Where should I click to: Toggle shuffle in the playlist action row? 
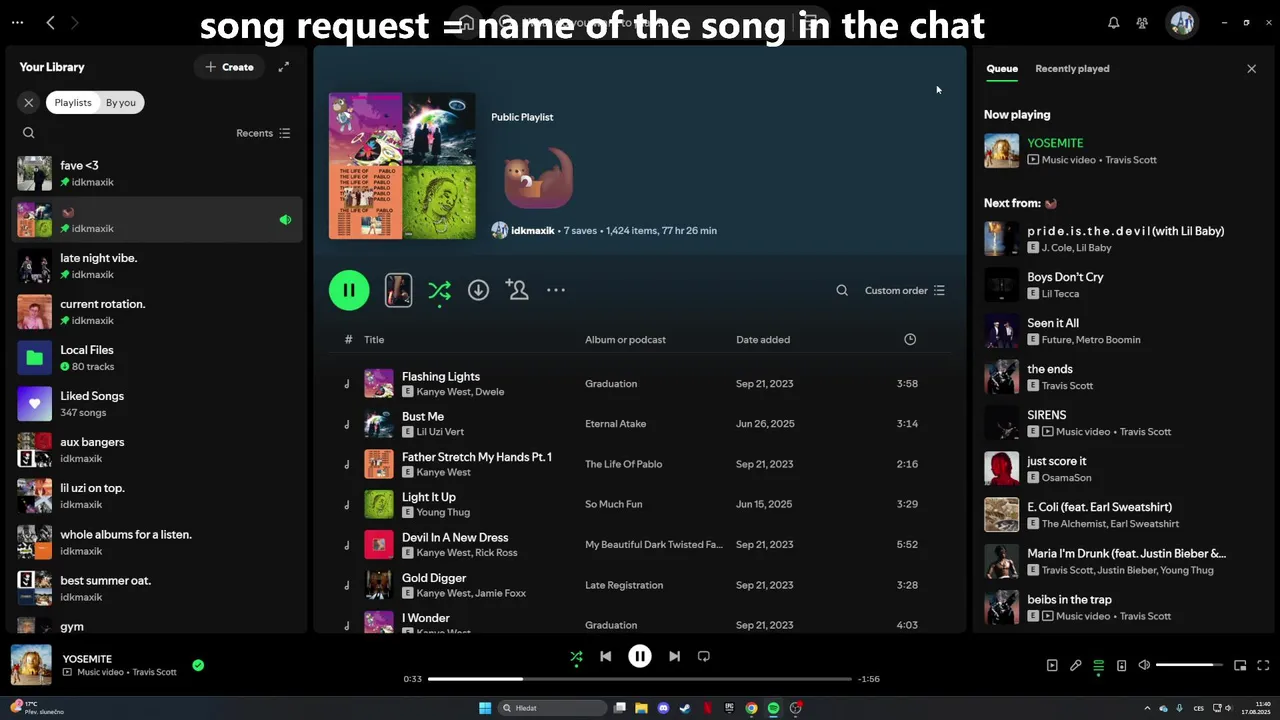point(439,290)
